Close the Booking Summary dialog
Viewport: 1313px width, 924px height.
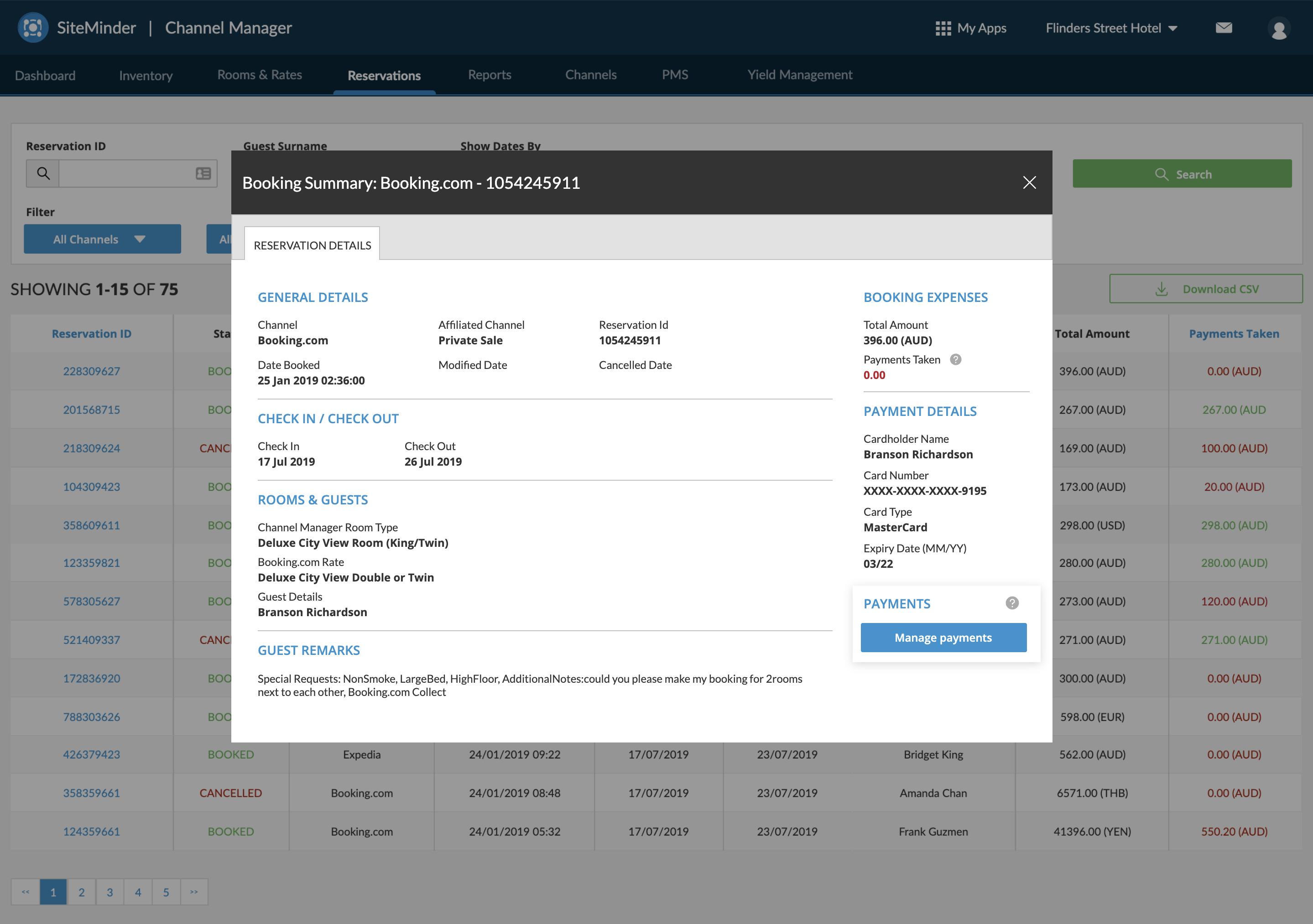1029,182
